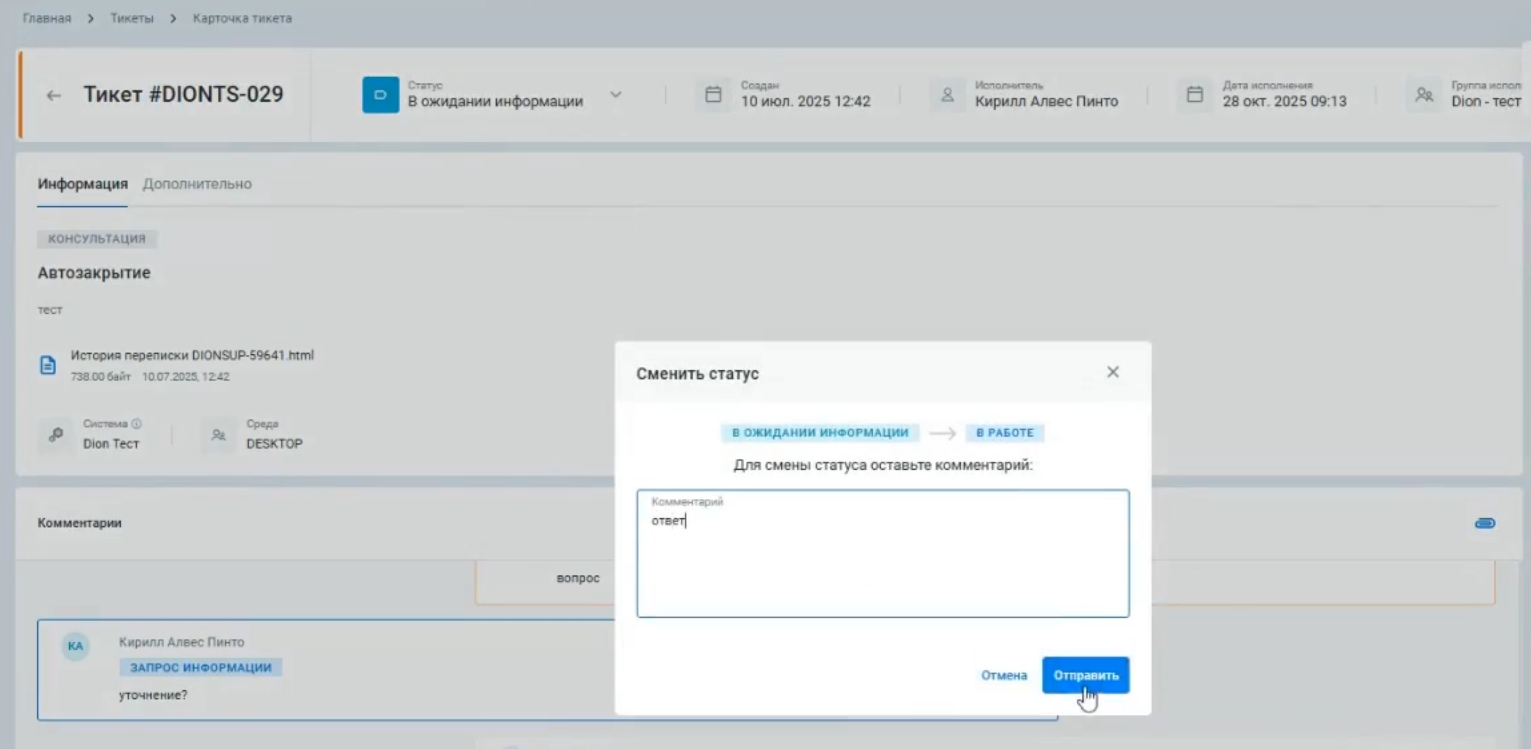Close the Сменить статус dialog
This screenshot has width=1531, height=749.
point(1112,372)
